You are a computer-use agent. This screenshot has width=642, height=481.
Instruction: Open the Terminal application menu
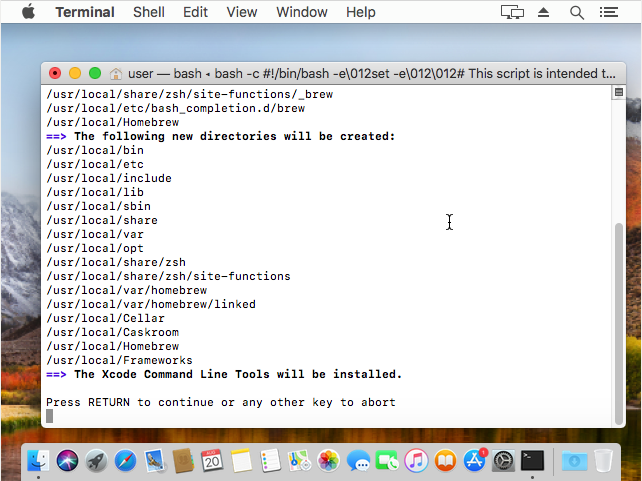point(85,12)
